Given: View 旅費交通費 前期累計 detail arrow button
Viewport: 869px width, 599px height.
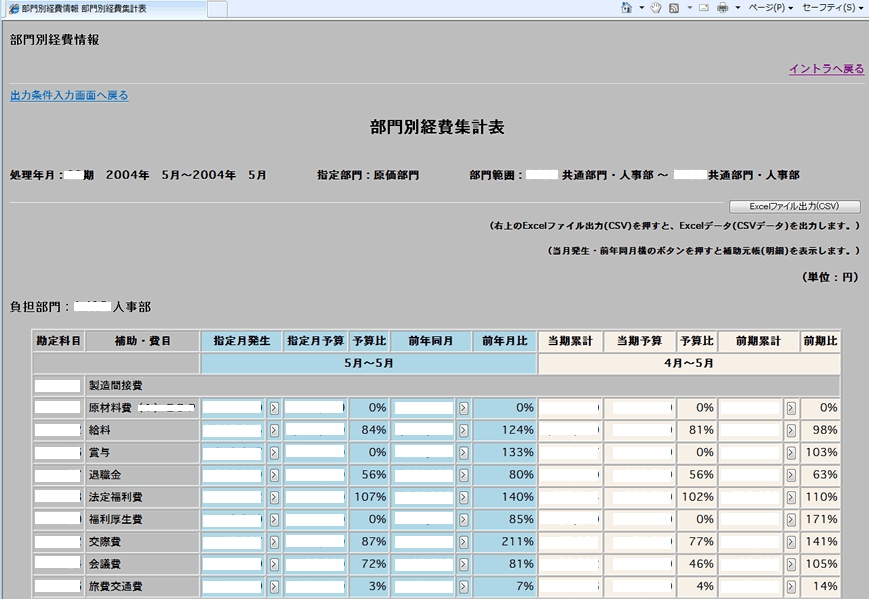Looking at the screenshot, I should [791, 586].
